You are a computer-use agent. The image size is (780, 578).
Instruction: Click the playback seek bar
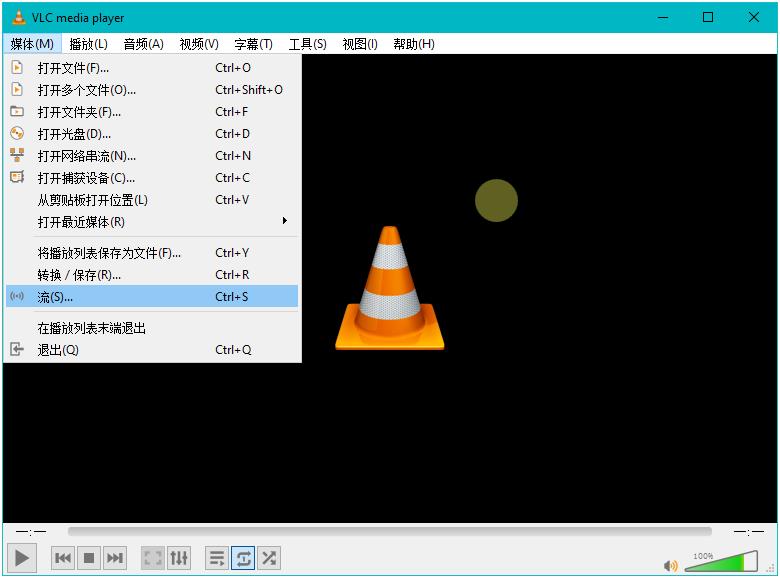pyautogui.click(x=390, y=532)
